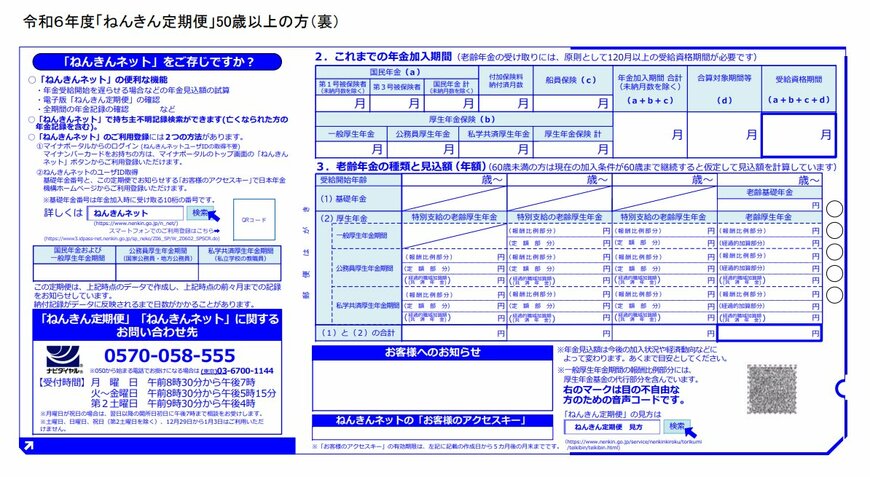
Task: Click header 公務員厚生年金期間(国家公務員・地方公務員)
Action: click(x=158, y=255)
